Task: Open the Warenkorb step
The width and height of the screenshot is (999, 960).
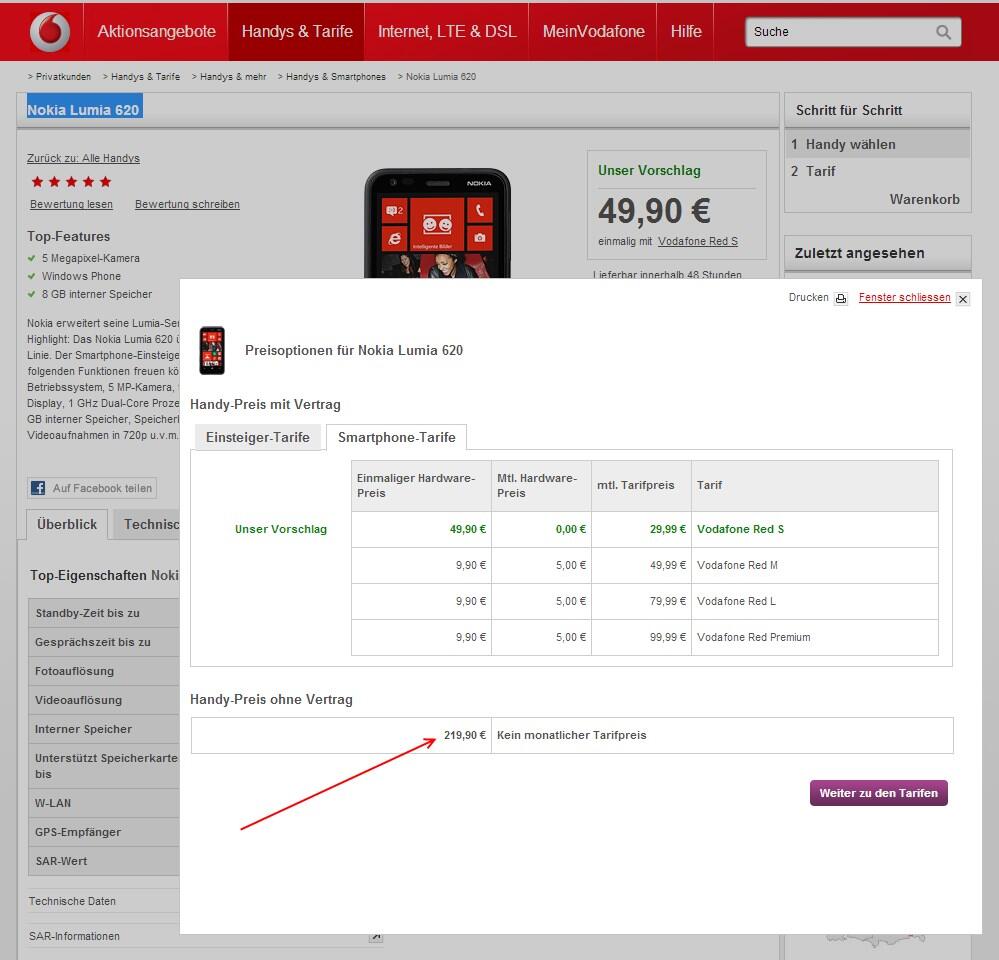Action: pyautogui.click(x=924, y=199)
